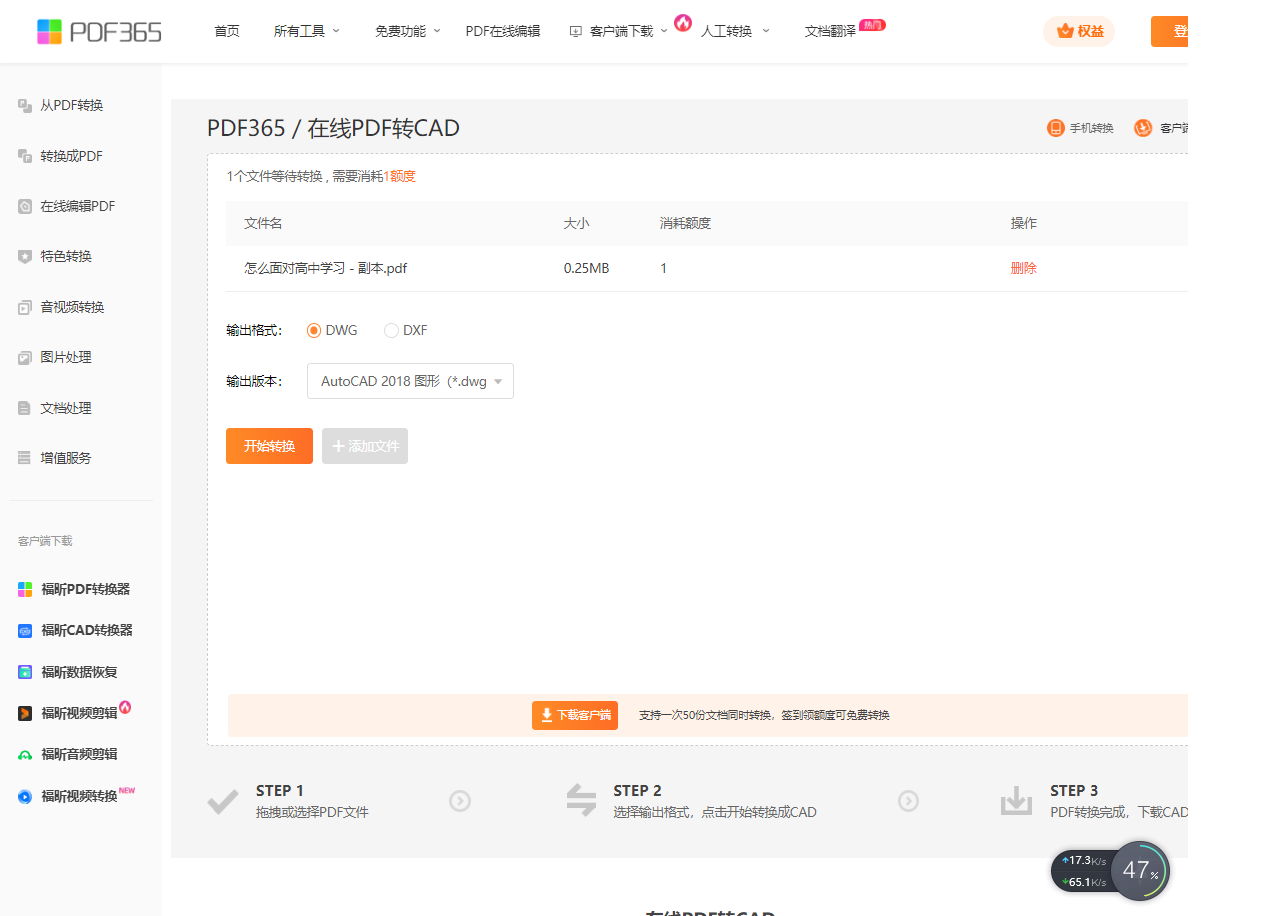This screenshot has width=1276, height=916.
Task: Click the 在线编辑PDF sidebar icon
Action: 25,206
